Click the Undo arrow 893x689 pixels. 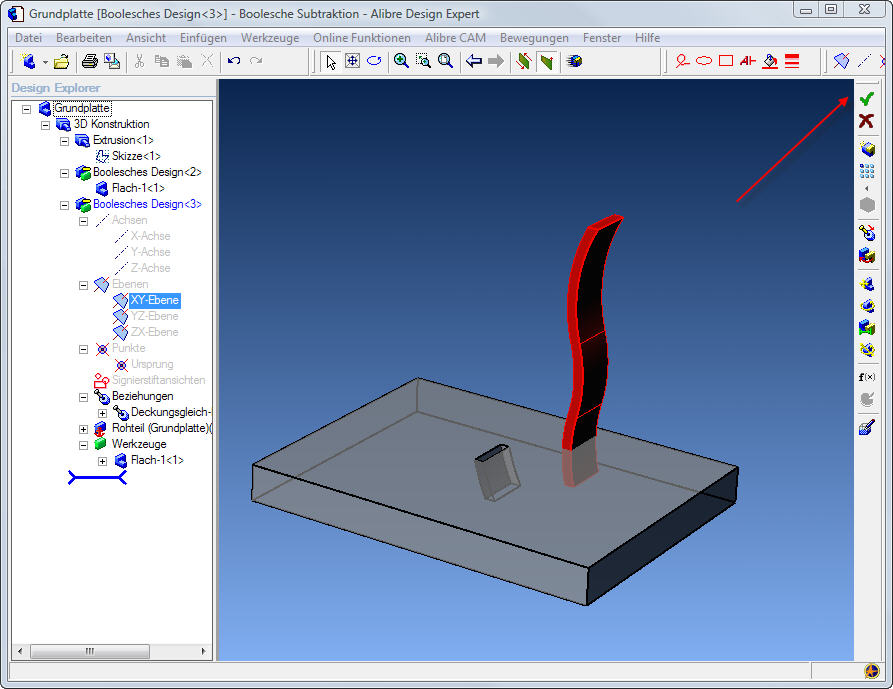(234, 61)
